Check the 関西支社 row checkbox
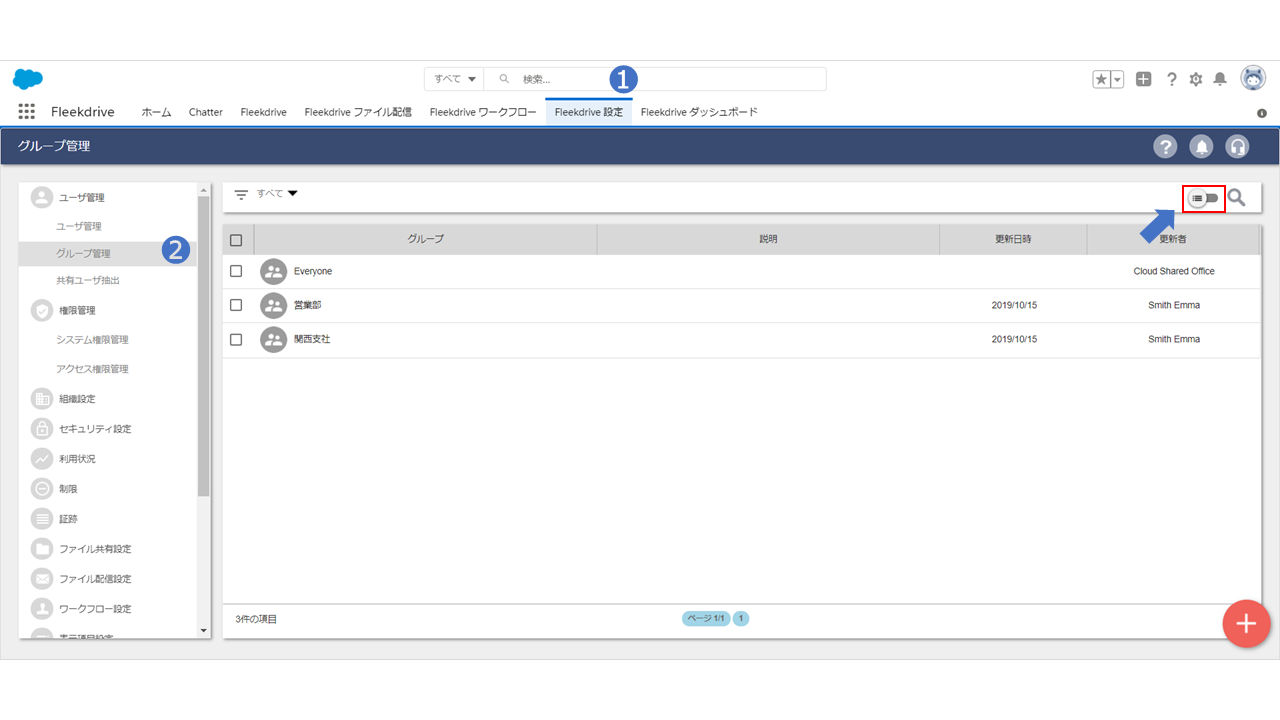1280x720 pixels. pos(236,339)
